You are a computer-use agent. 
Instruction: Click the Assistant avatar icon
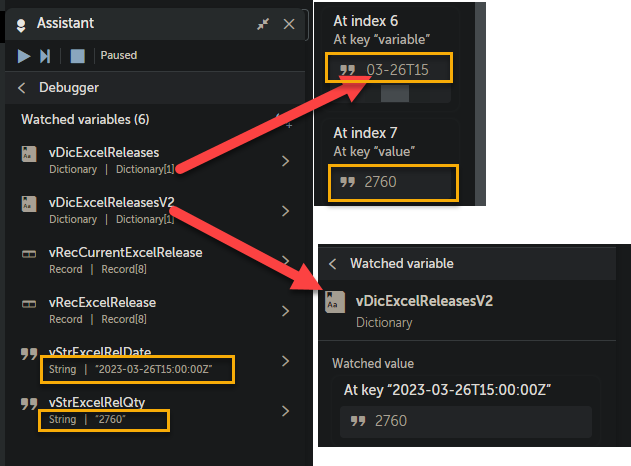[21, 25]
